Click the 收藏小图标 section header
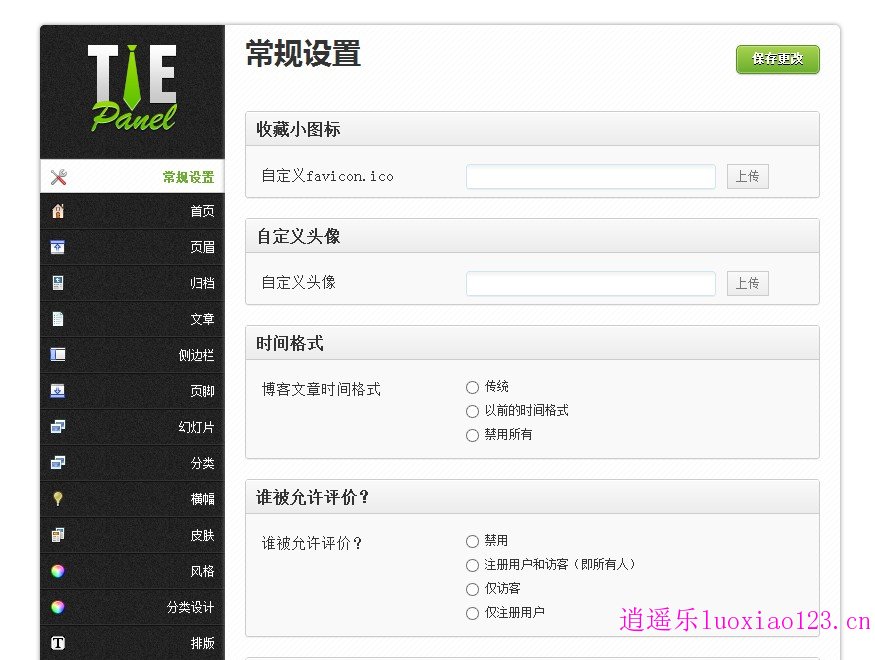This screenshot has height=660, width=875. click(532, 129)
